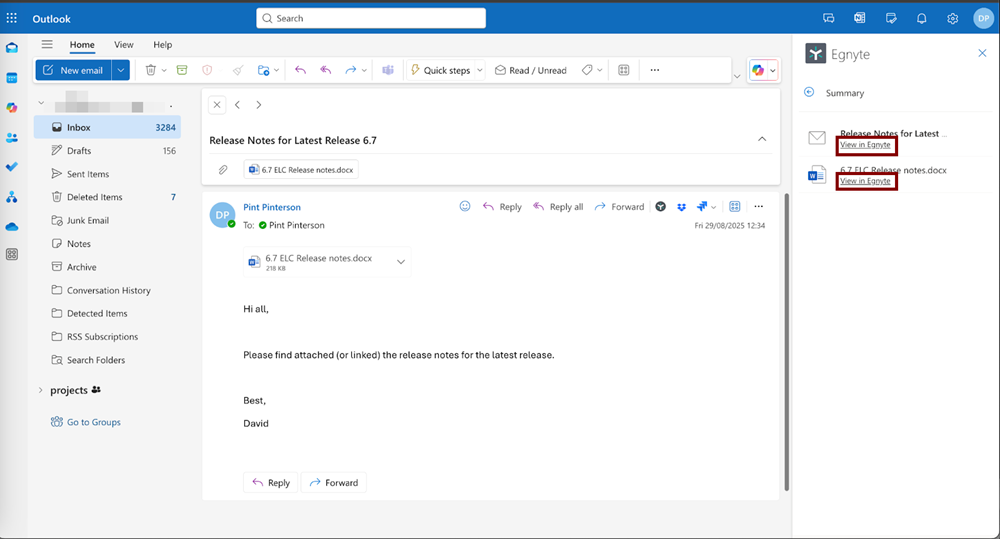This screenshot has width=1000, height=539.
Task: Toggle the hamburger navigation pane button
Action: (47, 45)
